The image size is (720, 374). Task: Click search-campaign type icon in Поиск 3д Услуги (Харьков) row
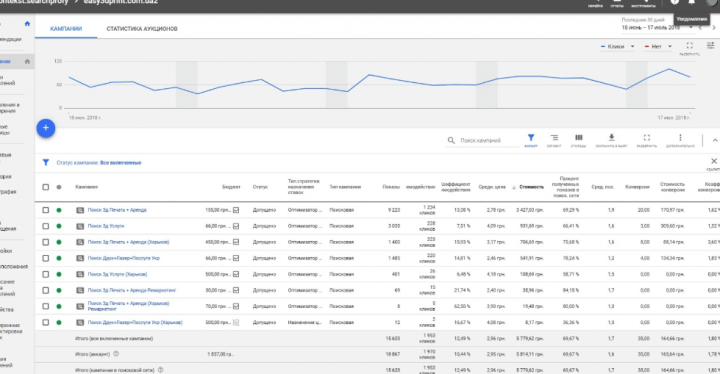pyautogui.click(x=80, y=274)
